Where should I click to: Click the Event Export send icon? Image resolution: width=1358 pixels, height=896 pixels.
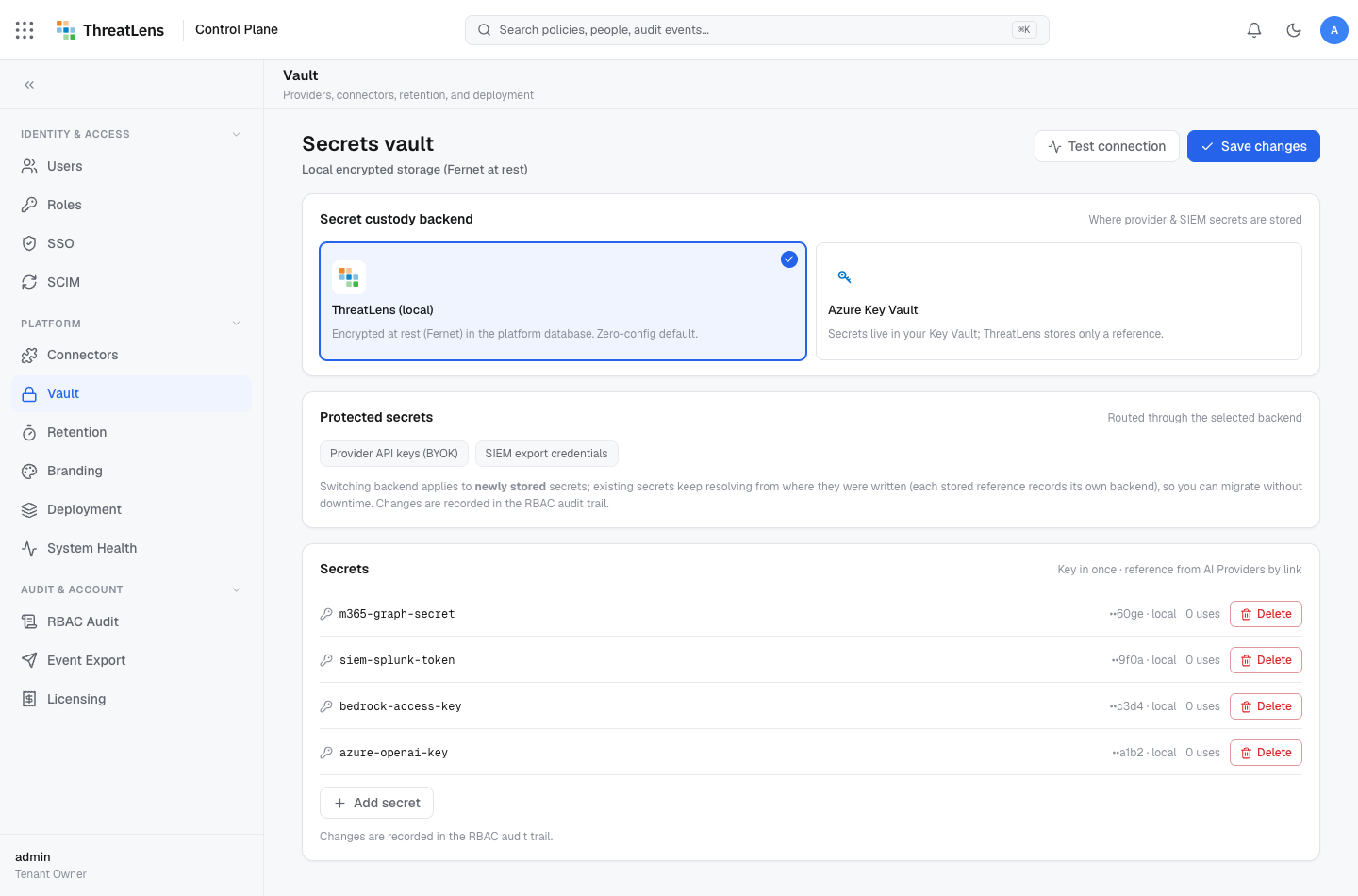pyautogui.click(x=29, y=660)
